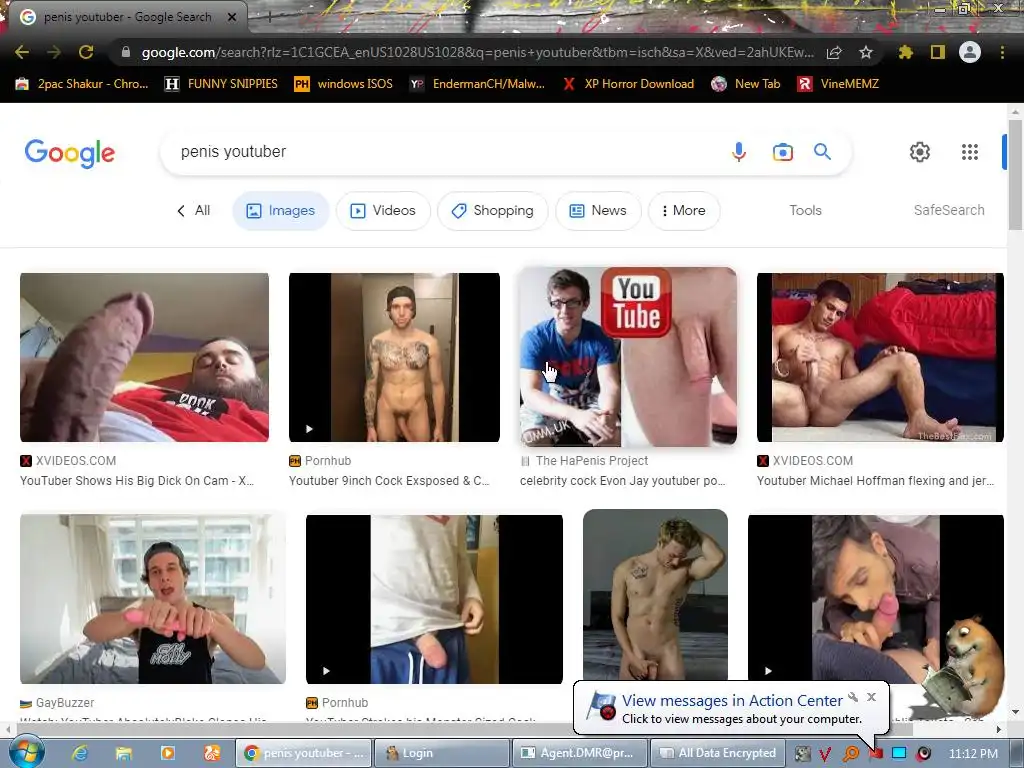The image size is (1024, 768).
Task: Open the media player taskbar icon
Action: (168, 753)
